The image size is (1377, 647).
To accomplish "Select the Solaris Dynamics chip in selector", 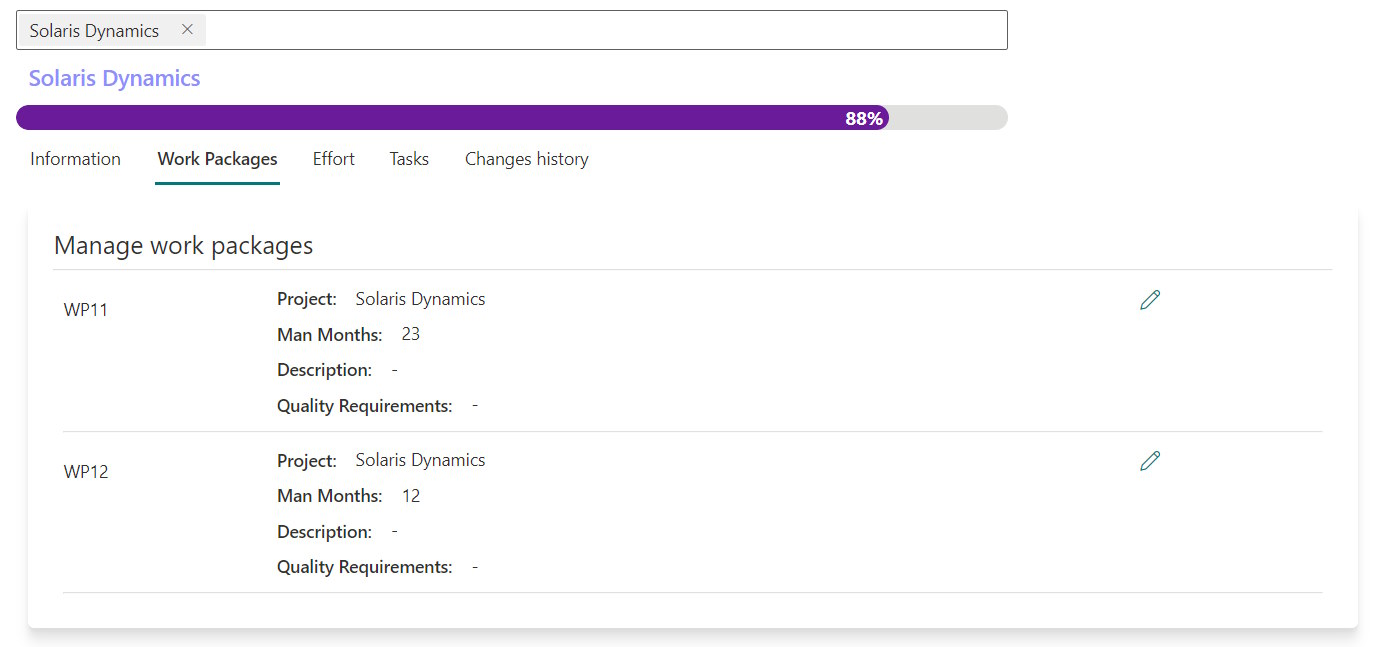I will click(94, 31).
